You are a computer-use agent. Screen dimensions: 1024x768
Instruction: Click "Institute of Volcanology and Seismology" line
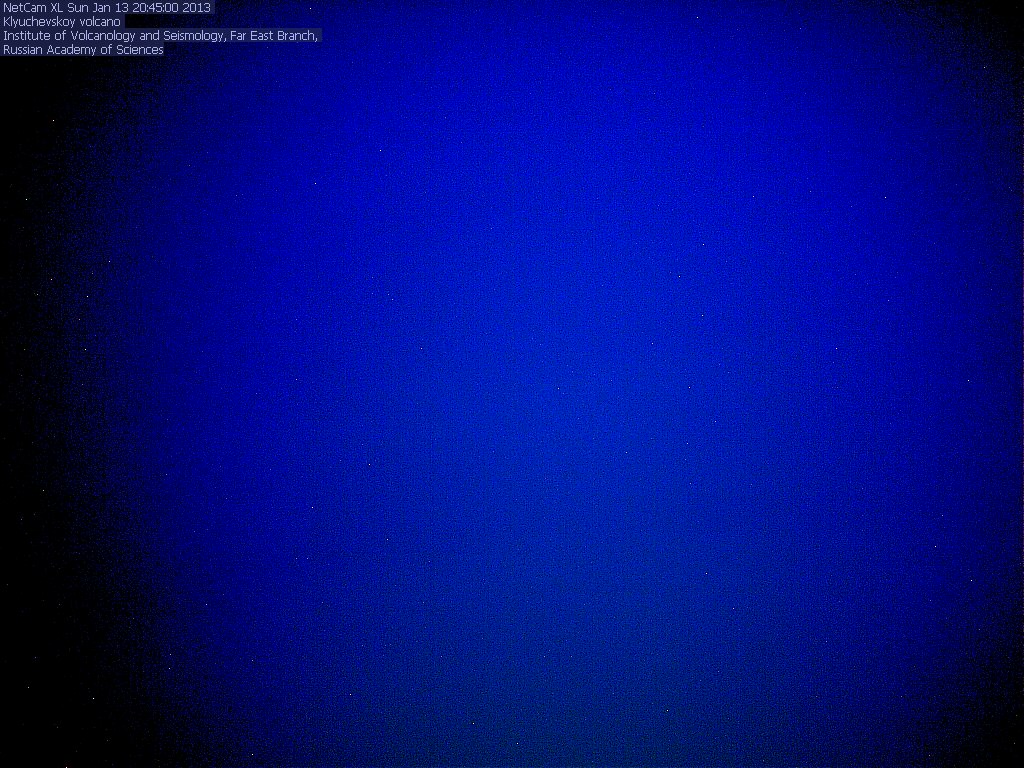coord(161,36)
